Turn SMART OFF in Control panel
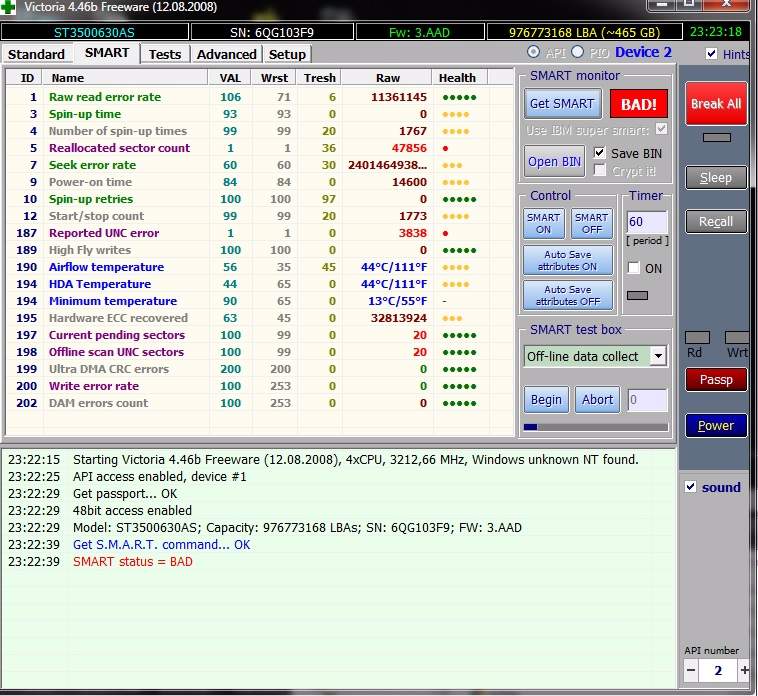Viewport: 758px width, 696px height. tap(591, 223)
